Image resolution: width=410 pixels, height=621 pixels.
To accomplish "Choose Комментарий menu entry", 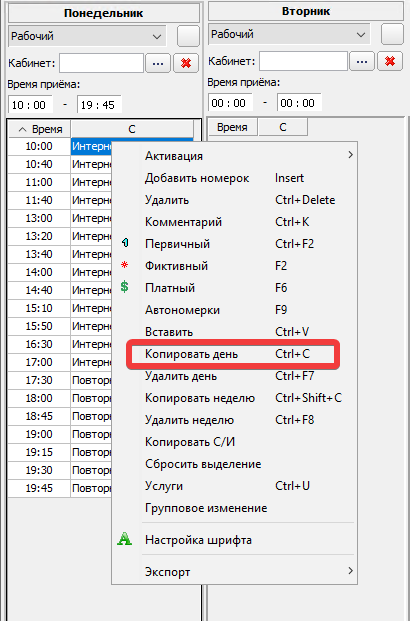I will coord(235,222).
